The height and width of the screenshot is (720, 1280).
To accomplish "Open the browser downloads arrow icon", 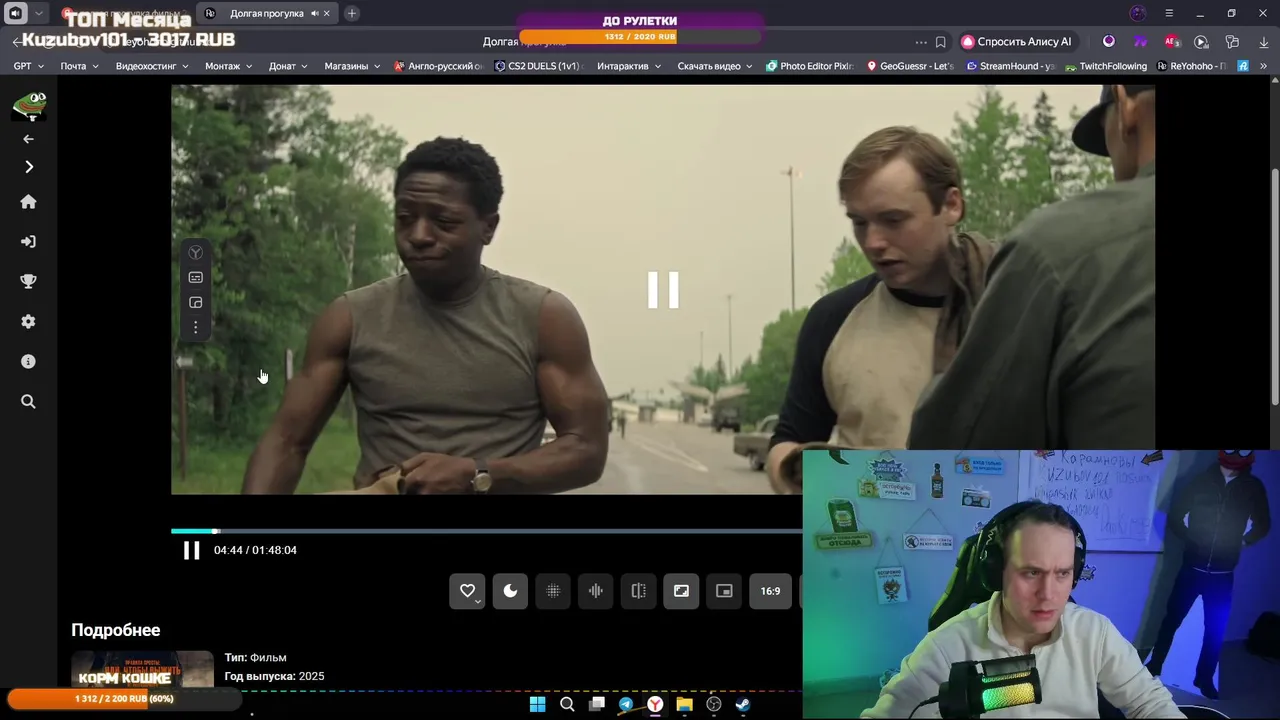I will pos(1263,42).
